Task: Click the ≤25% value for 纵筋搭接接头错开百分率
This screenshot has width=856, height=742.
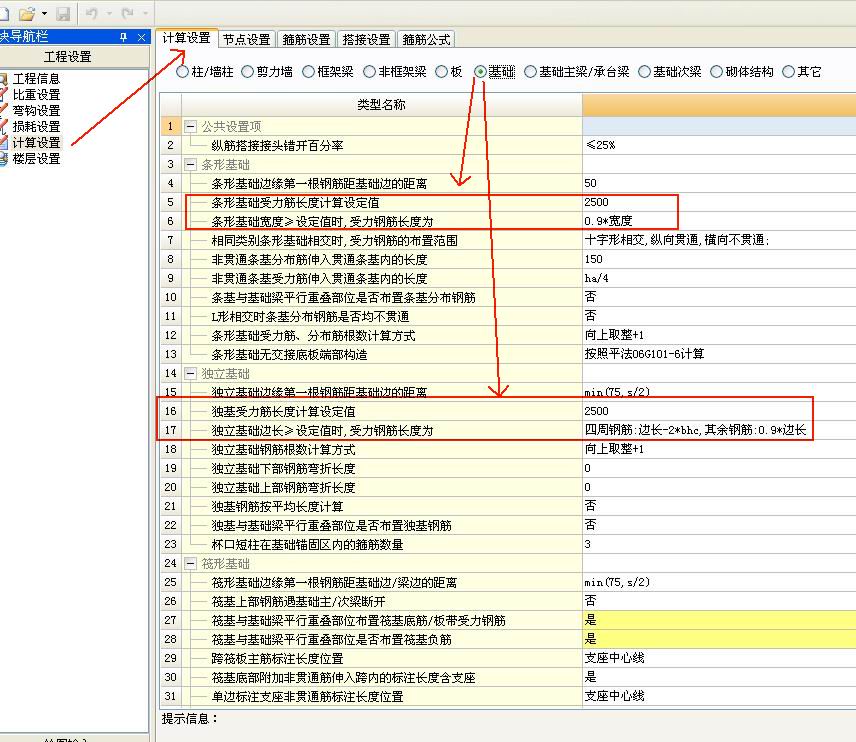Action: [719, 145]
